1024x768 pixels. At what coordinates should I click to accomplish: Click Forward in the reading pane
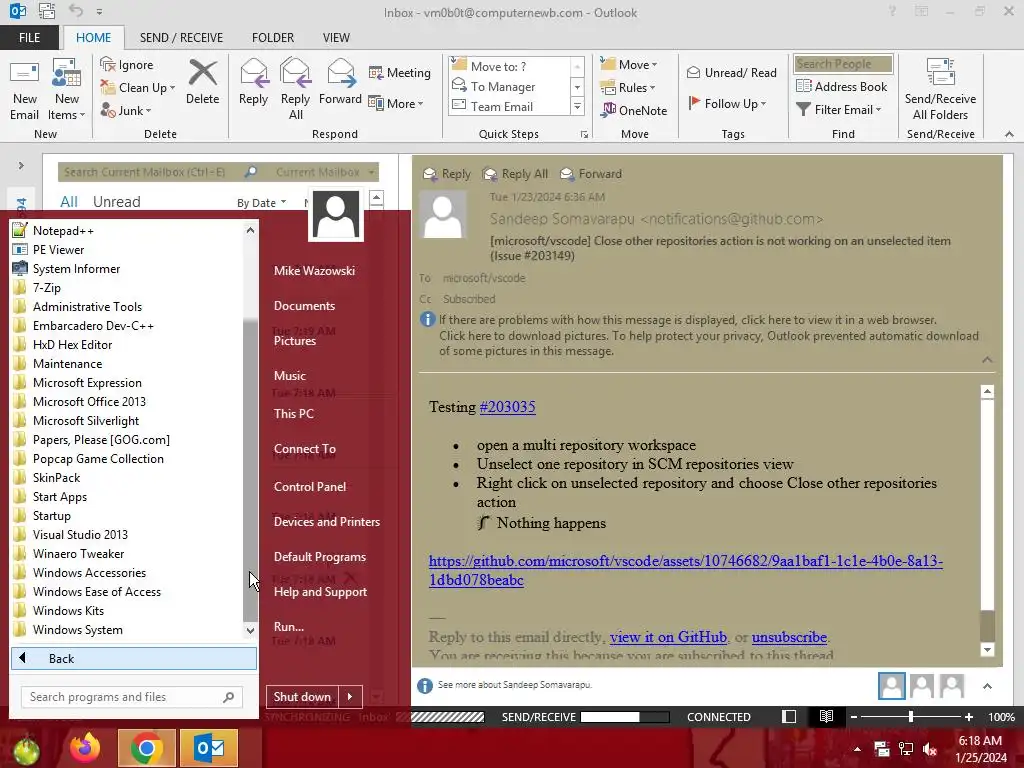click(592, 174)
